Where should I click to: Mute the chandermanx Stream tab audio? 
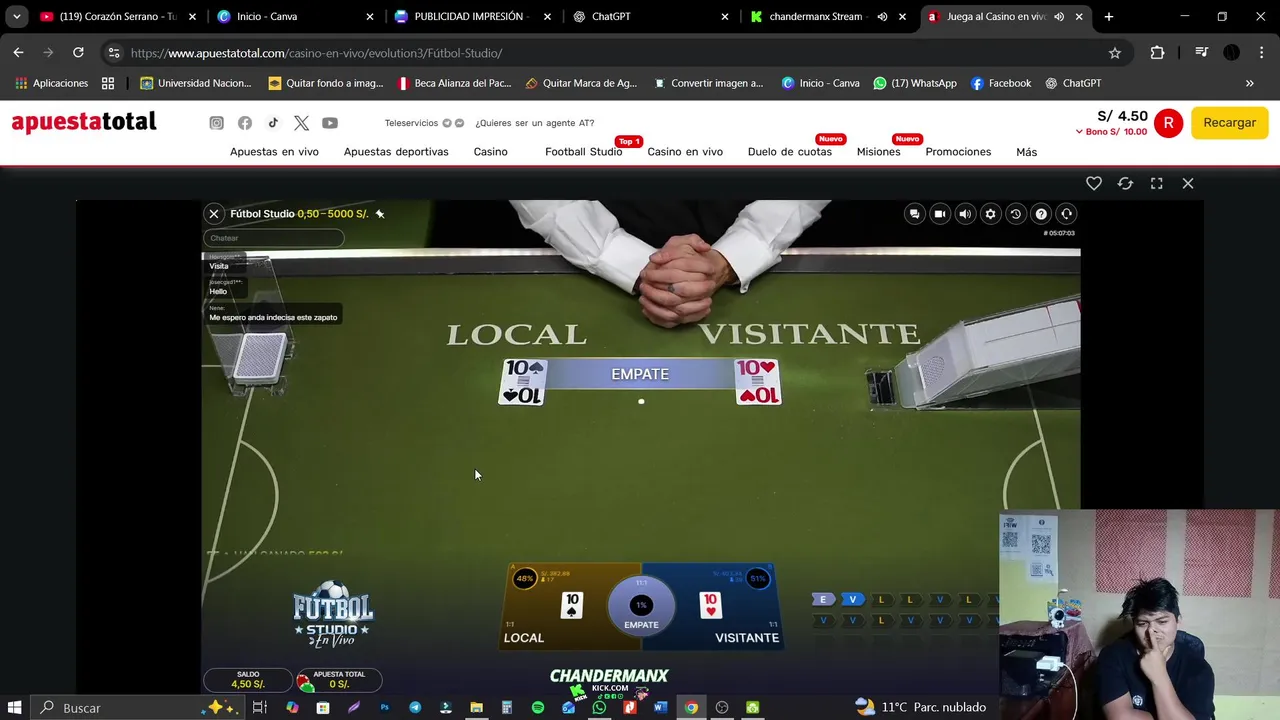(882, 16)
